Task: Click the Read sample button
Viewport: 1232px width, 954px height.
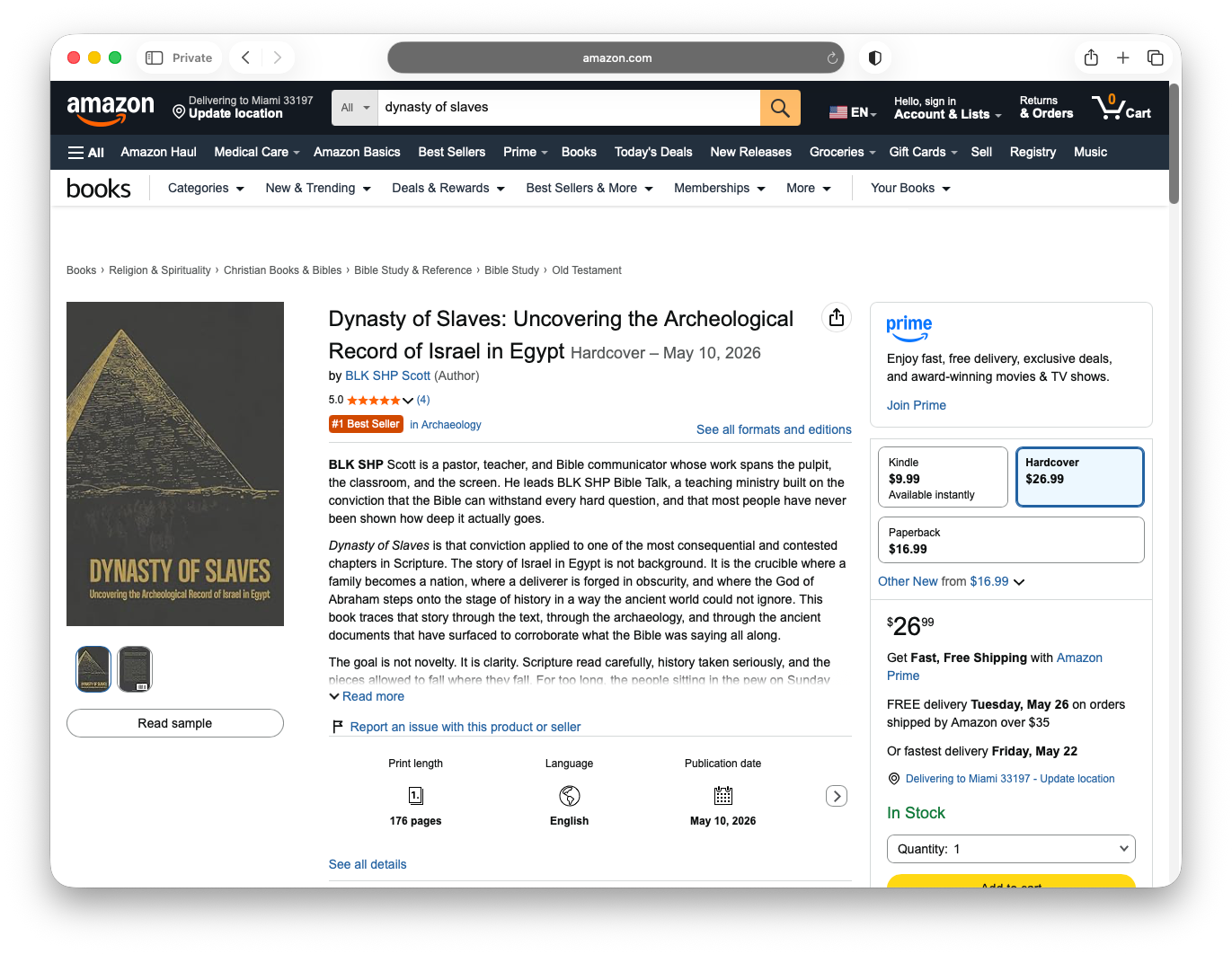Action: click(x=175, y=723)
